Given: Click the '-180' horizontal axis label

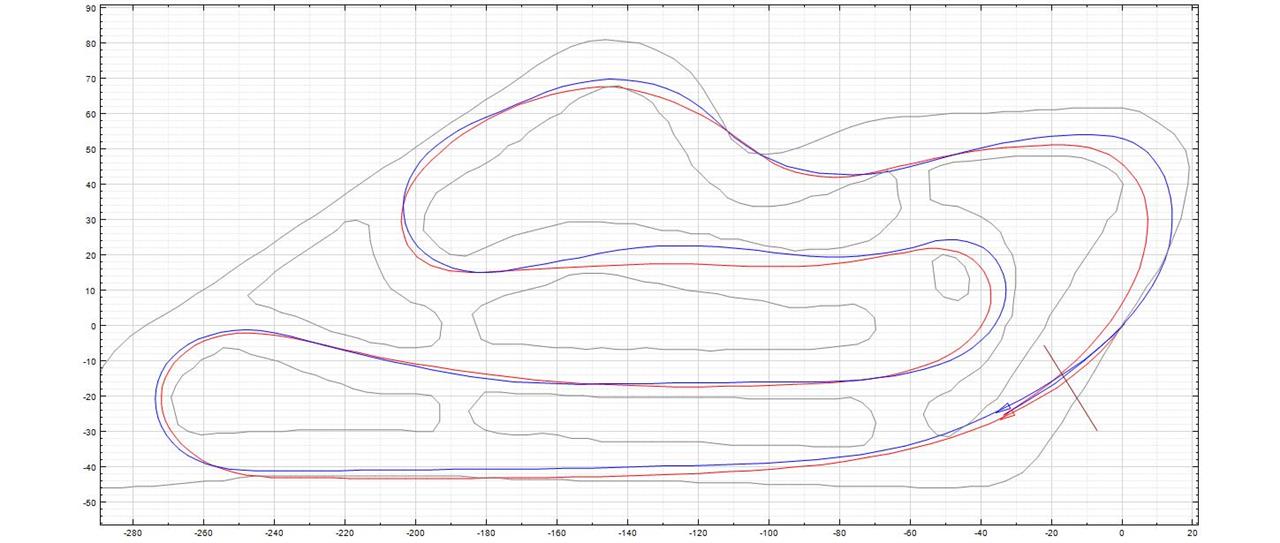Looking at the screenshot, I should pos(486,534).
